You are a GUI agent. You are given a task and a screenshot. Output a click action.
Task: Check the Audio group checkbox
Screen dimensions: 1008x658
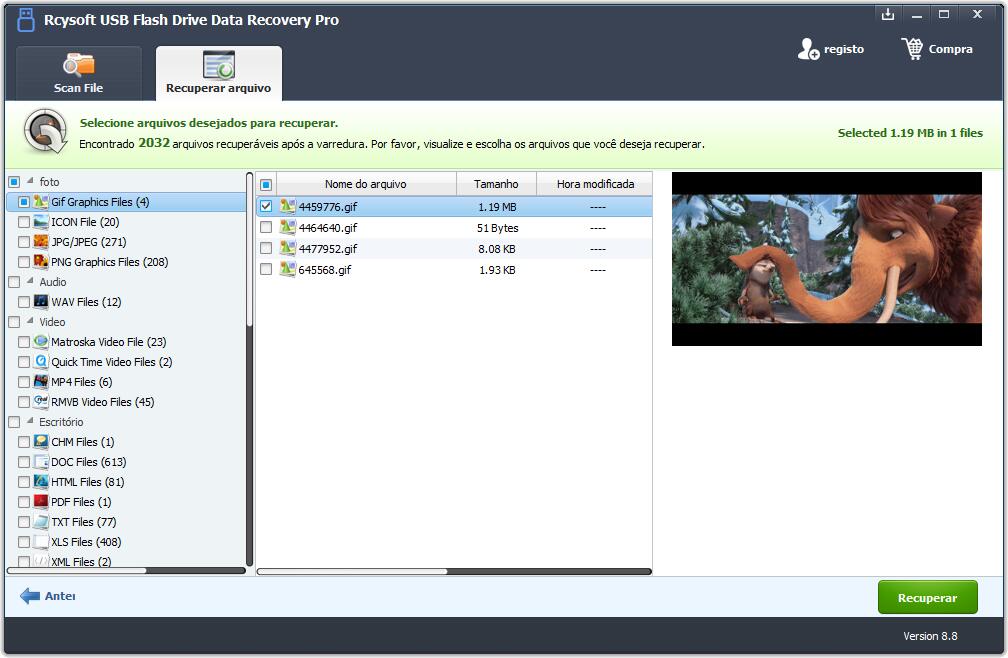click(14, 281)
